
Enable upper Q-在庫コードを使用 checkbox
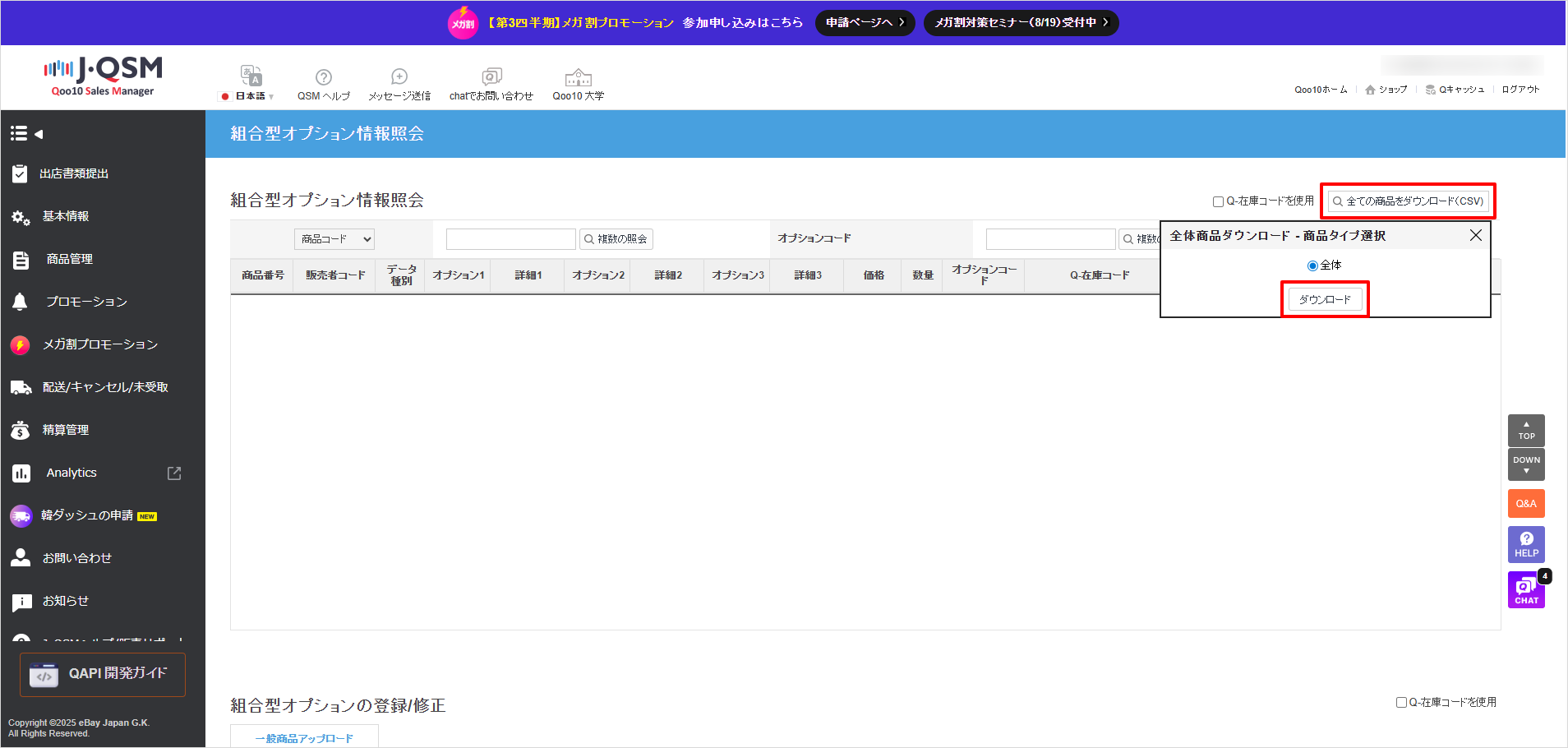[x=1218, y=201]
